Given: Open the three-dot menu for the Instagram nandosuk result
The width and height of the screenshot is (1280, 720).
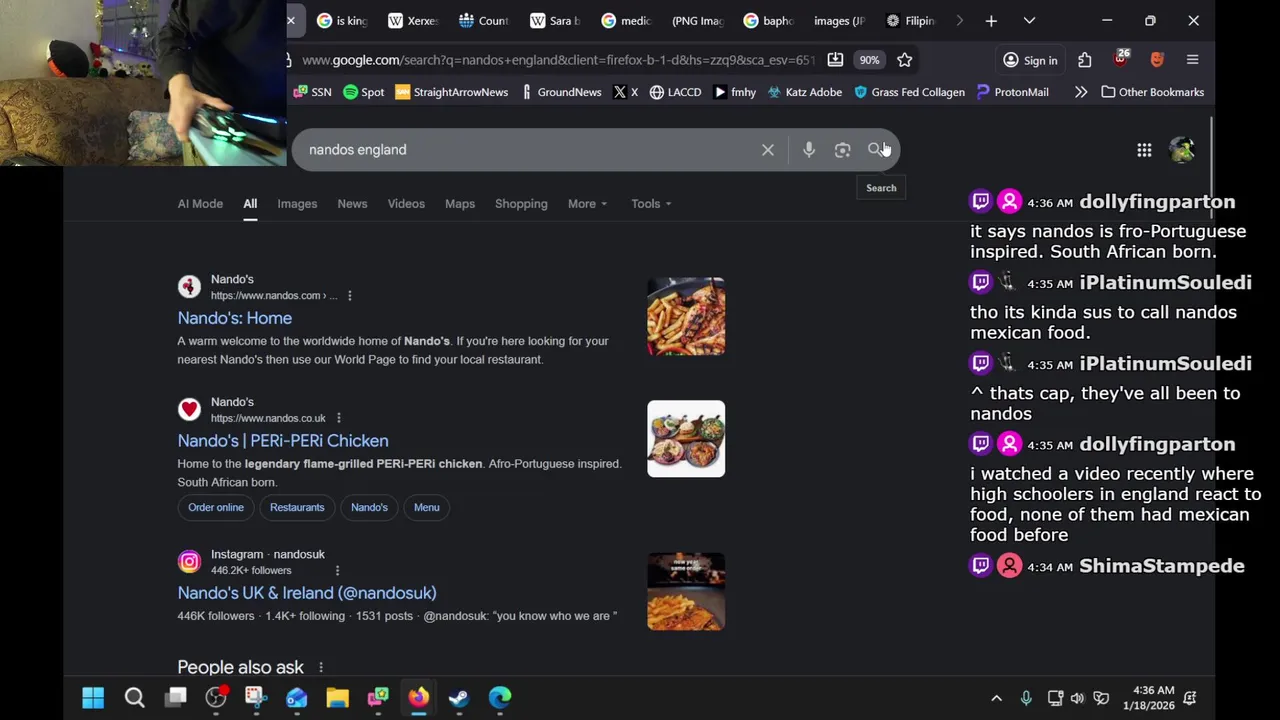Looking at the screenshot, I should pyautogui.click(x=337, y=570).
